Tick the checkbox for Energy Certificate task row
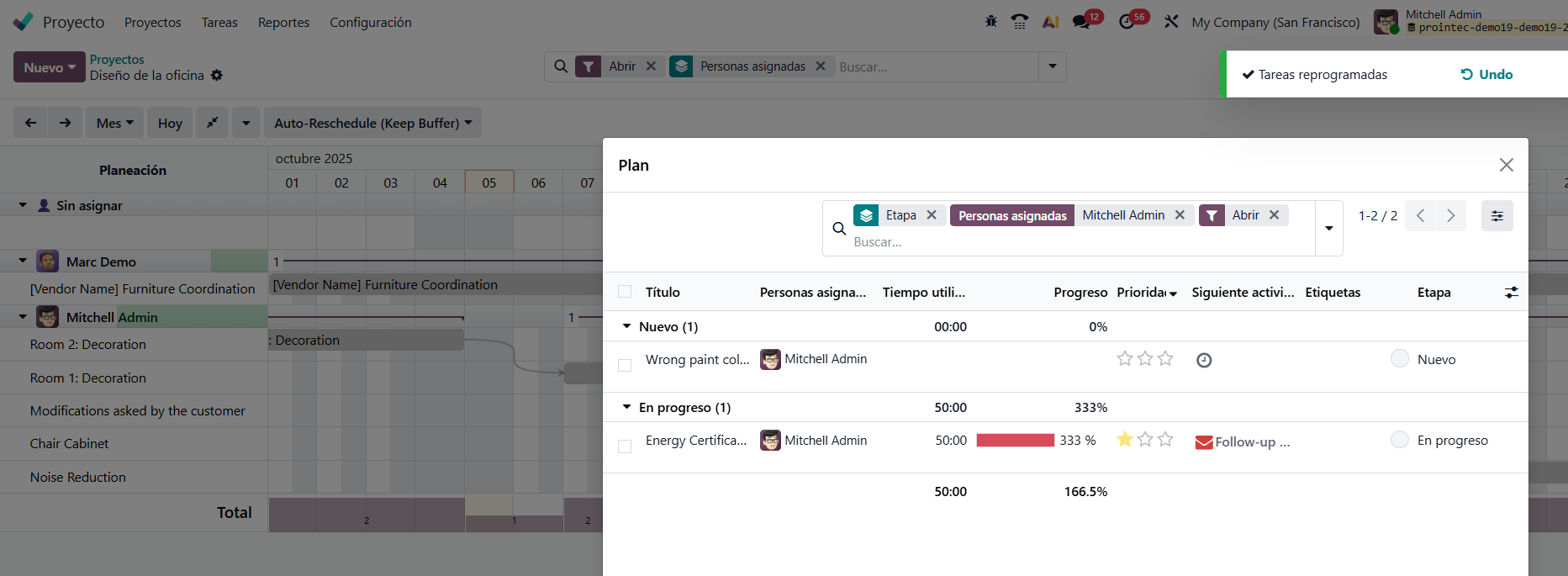 click(x=625, y=447)
